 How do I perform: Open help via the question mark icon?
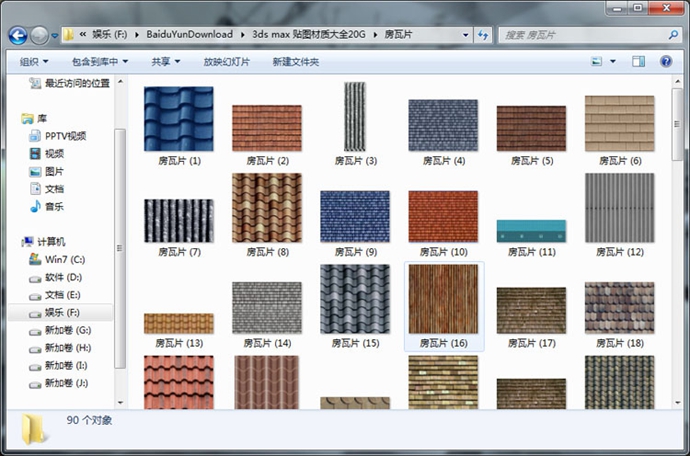[666, 61]
